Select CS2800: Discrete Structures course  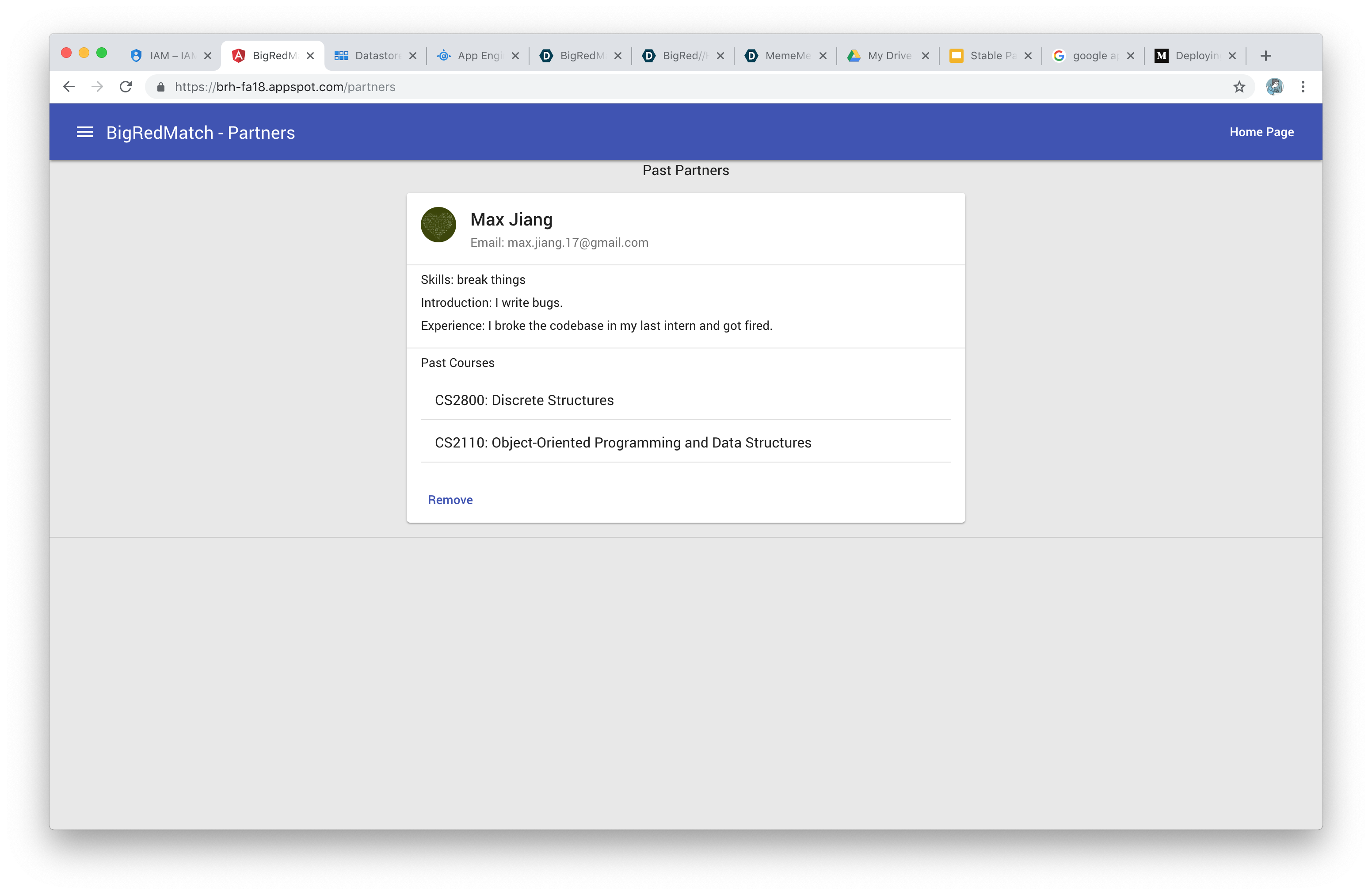tap(524, 400)
